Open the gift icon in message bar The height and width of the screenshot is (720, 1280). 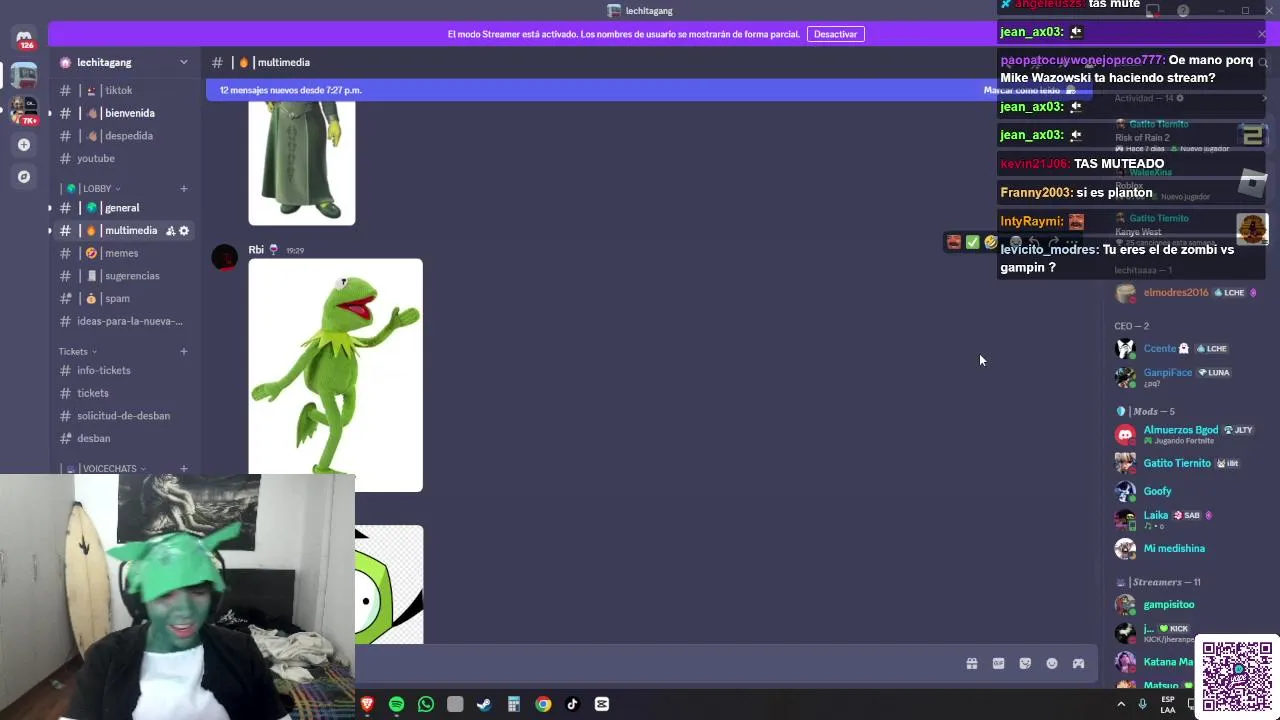click(x=971, y=664)
